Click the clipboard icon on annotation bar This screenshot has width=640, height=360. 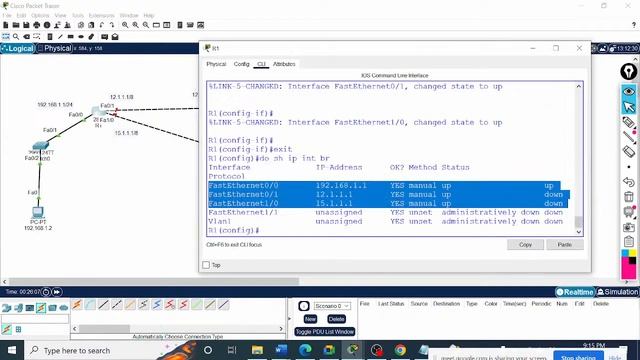(x=629, y=241)
